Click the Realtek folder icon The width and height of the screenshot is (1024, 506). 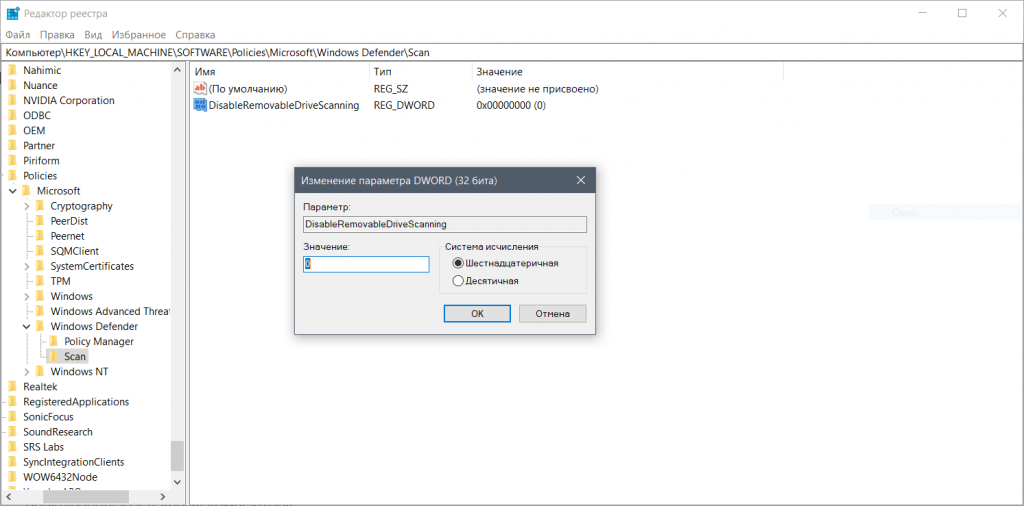(12, 387)
